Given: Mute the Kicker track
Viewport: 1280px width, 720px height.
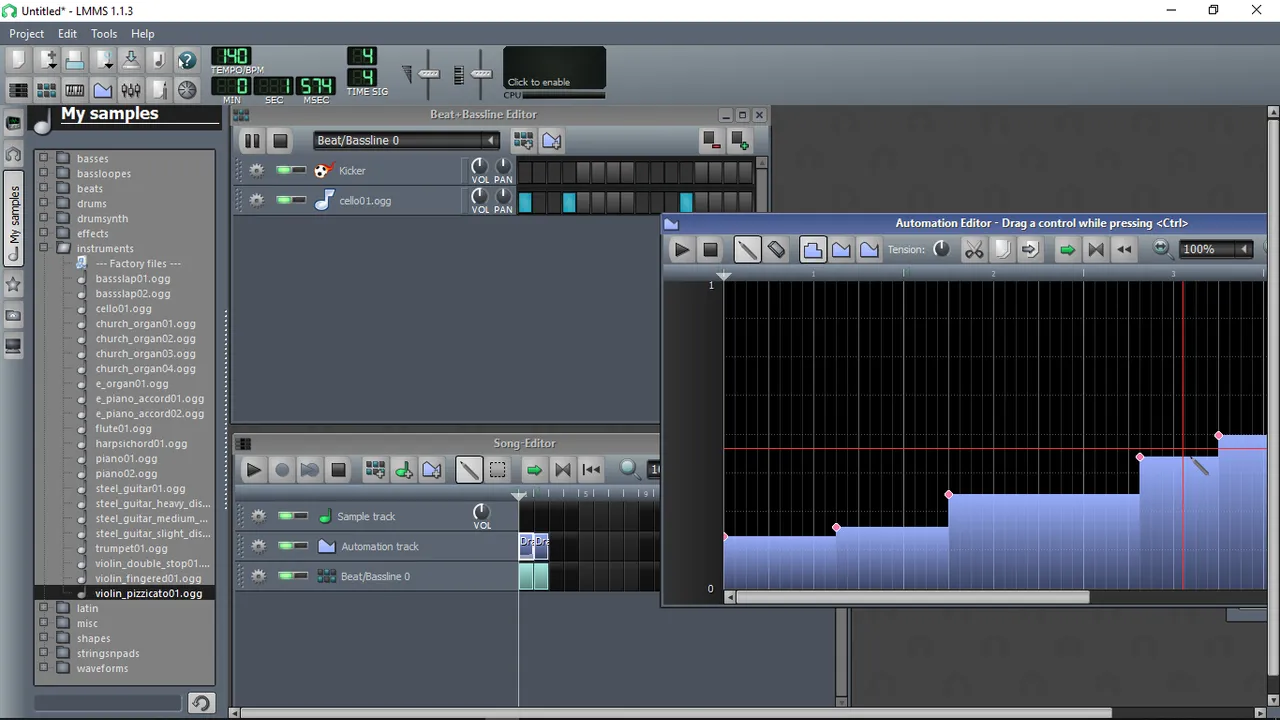Looking at the screenshot, I should tap(285, 171).
